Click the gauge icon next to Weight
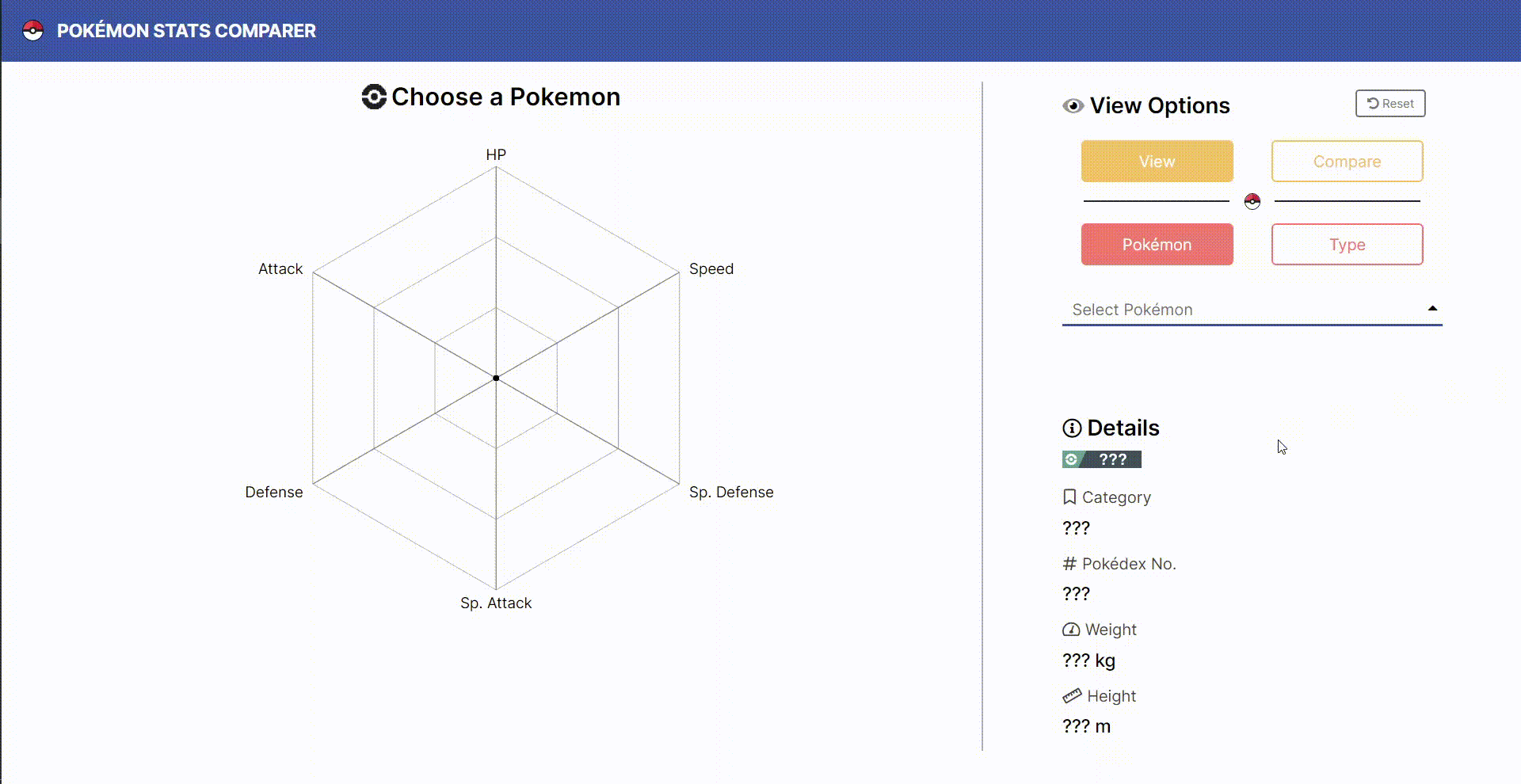This screenshot has width=1521, height=784. pyautogui.click(x=1071, y=629)
